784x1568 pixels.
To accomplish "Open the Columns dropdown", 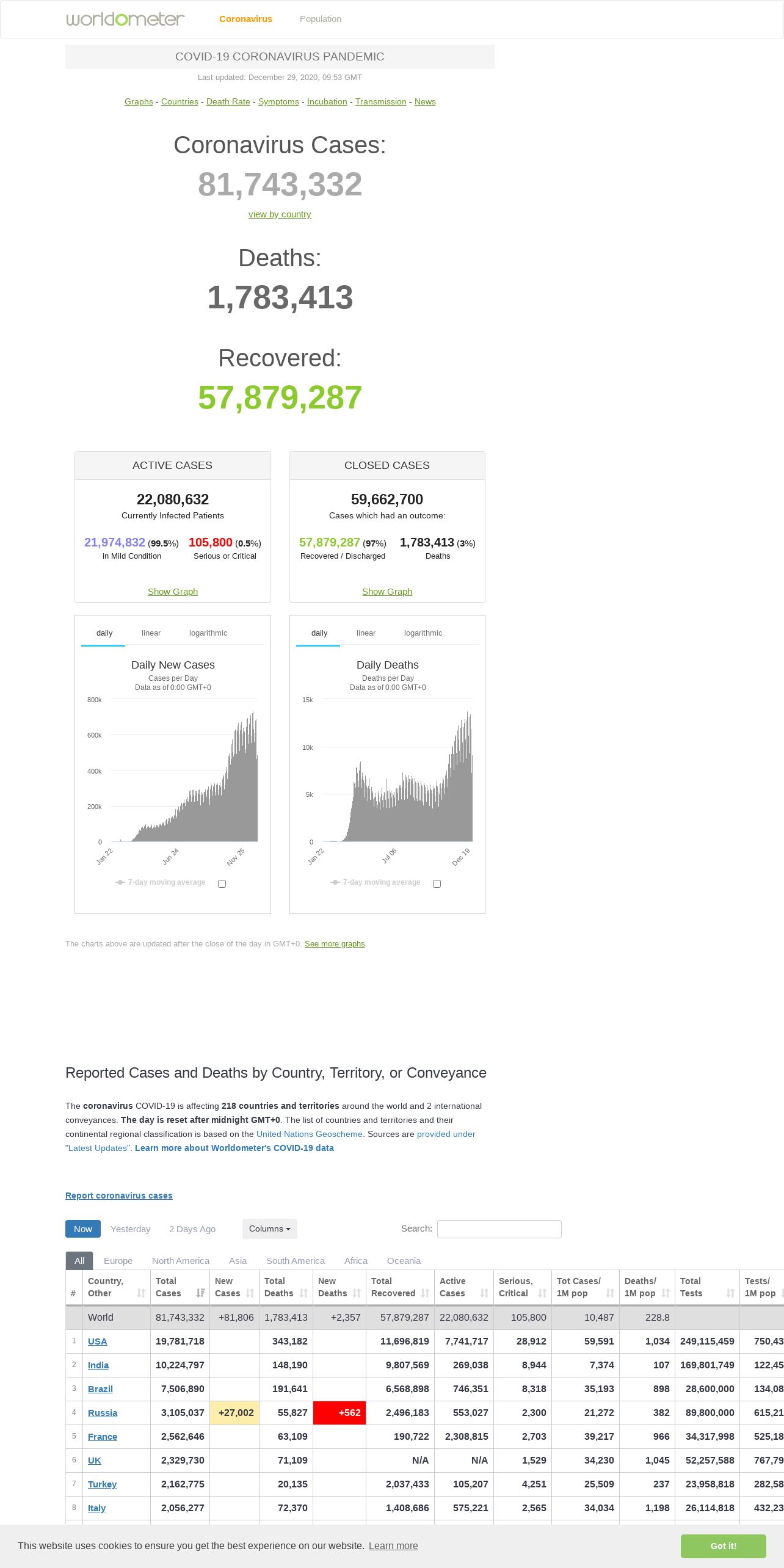I will pyautogui.click(x=270, y=1229).
